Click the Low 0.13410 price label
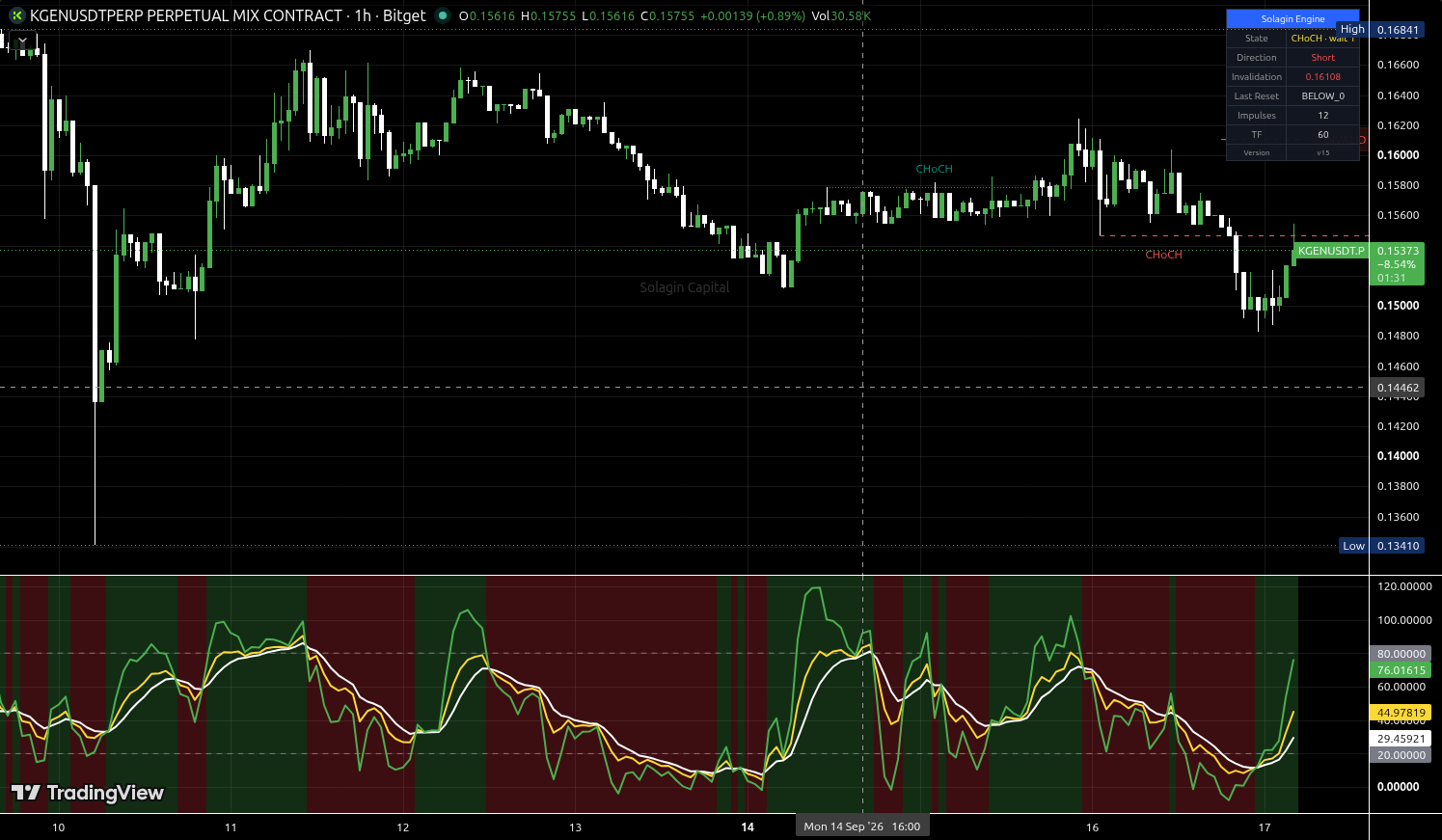The image size is (1442, 840). point(1382,546)
